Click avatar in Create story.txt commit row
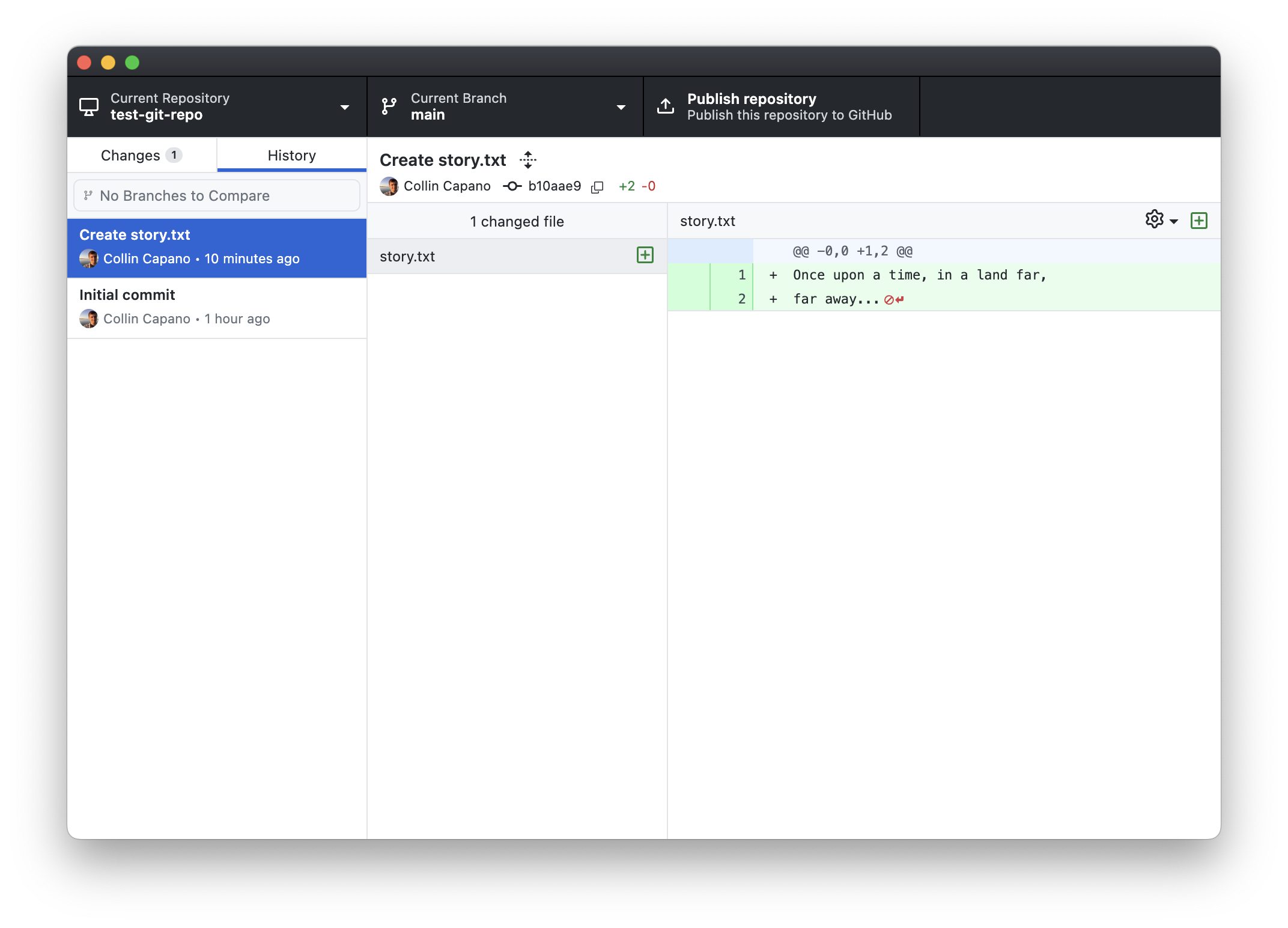 pyautogui.click(x=89, y=258)
